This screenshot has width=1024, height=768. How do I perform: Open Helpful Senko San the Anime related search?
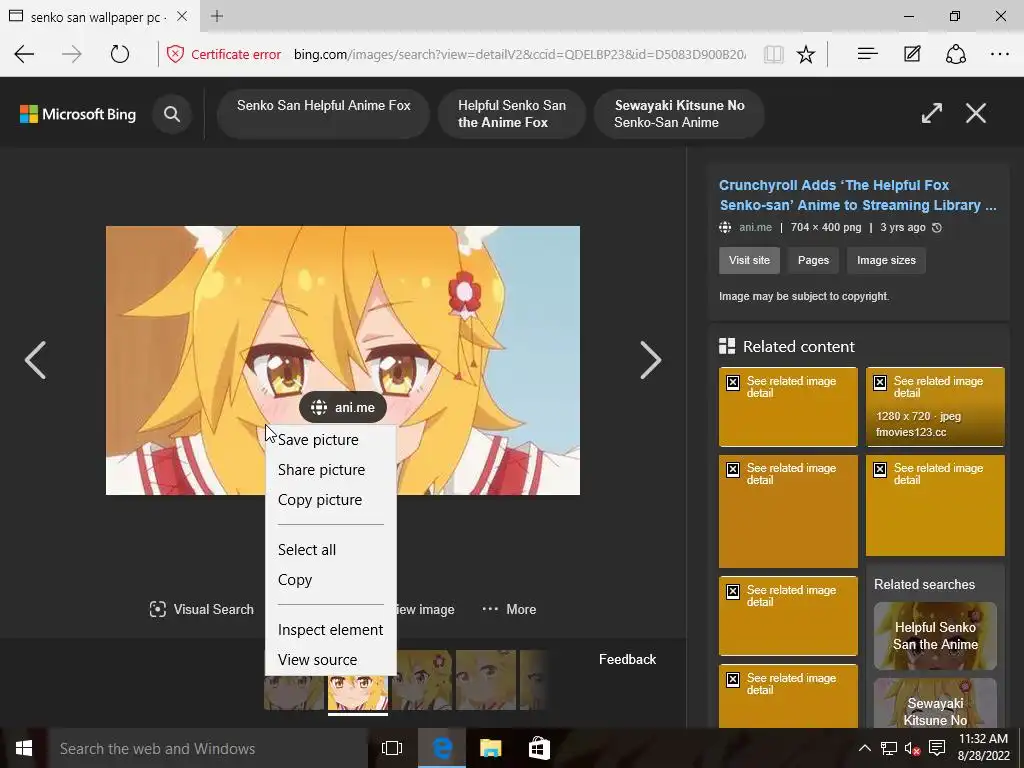(935, 635)
